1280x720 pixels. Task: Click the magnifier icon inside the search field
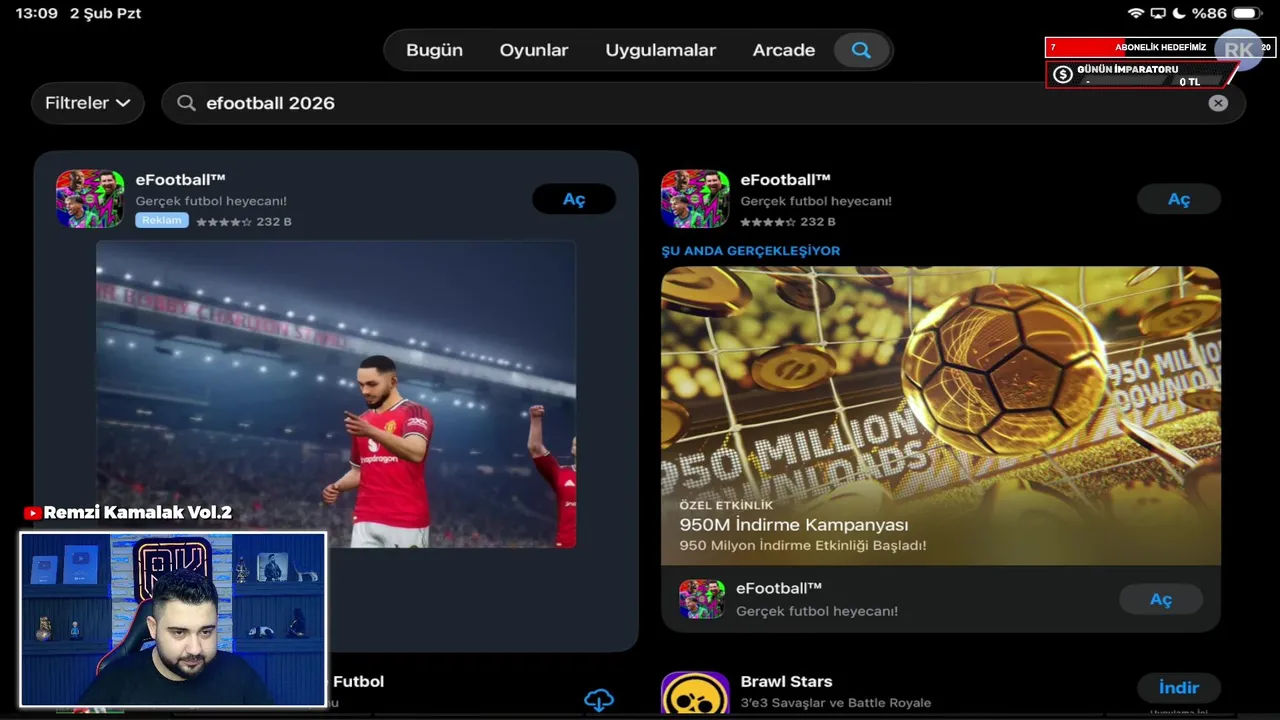click(186, 103)
